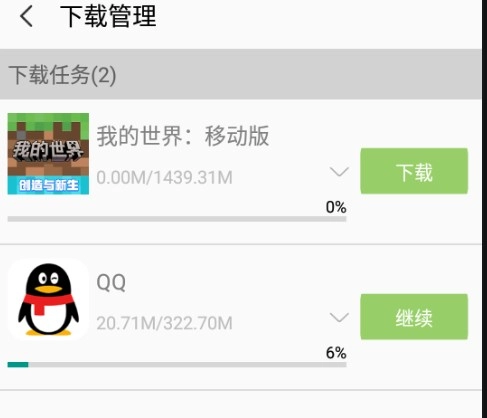The image size is (487, 418).
Task: Tap the 20.71M/322.70M size label
Action: 164,323
